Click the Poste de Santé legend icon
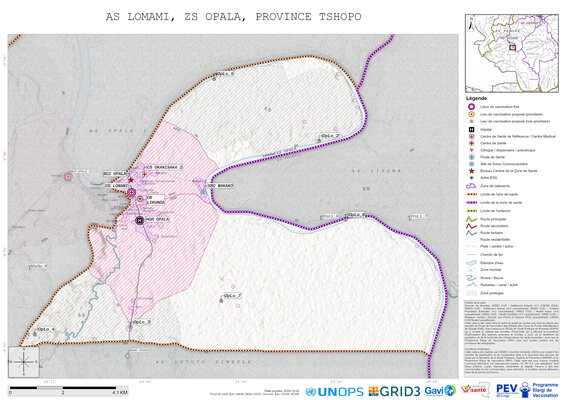The image size is (566, 400). pyautogui.click(x=471, y=157)
